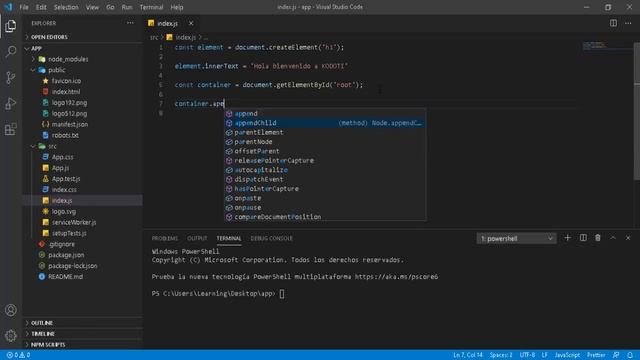Open the Search view in activity bar
Image resolution: width=640 pixels, height=360 pixels.
click(x=11, y=51)
